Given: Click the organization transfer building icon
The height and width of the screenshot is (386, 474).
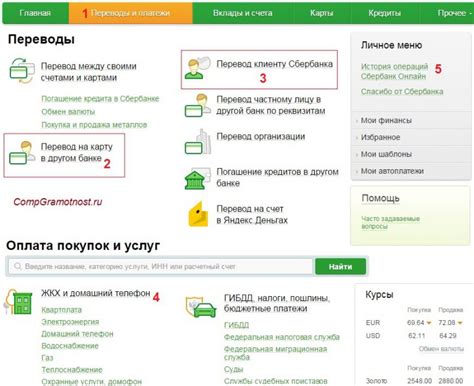Looking at the screenshot, I should (x=198, y=142).
